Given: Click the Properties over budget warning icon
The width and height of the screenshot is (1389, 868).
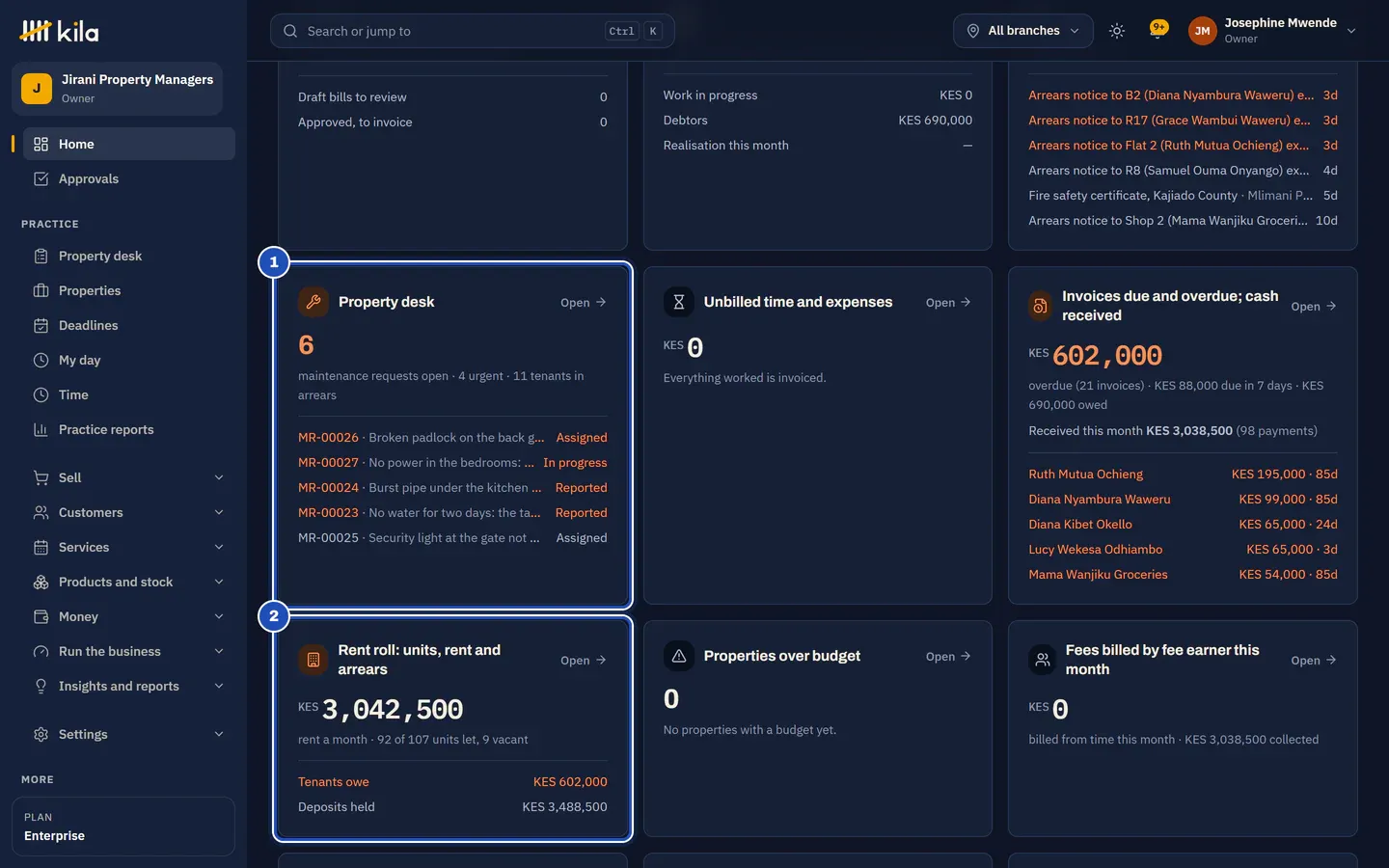Looking at the screenshot, I should pyautogui.click(x=678, y=656).
